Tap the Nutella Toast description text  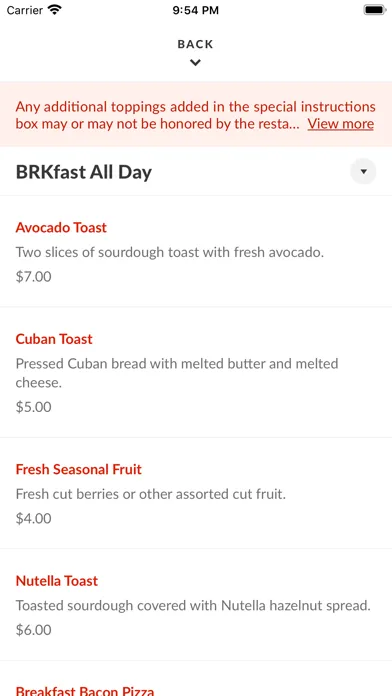(193, 605)
